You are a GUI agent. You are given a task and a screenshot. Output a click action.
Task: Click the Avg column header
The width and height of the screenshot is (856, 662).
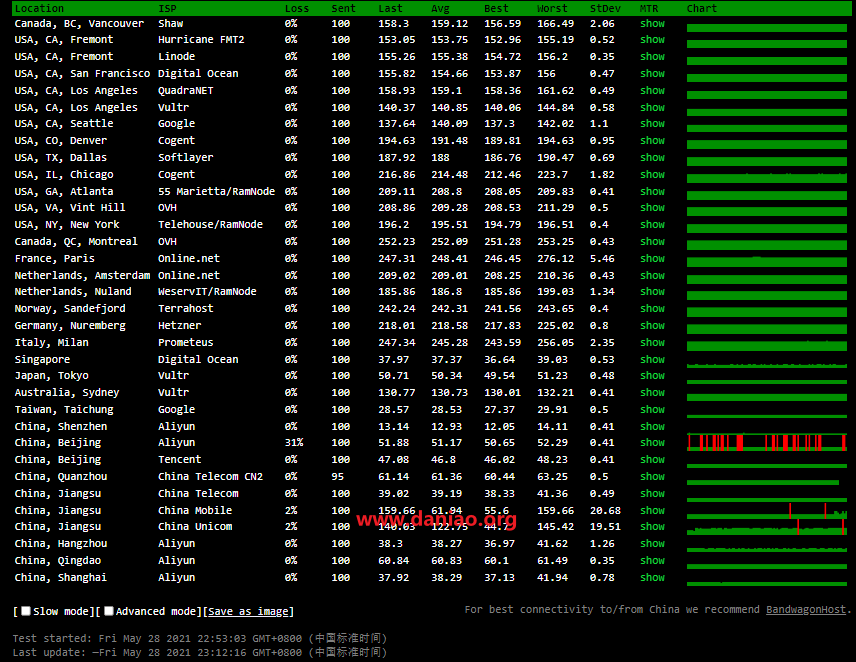440,8
